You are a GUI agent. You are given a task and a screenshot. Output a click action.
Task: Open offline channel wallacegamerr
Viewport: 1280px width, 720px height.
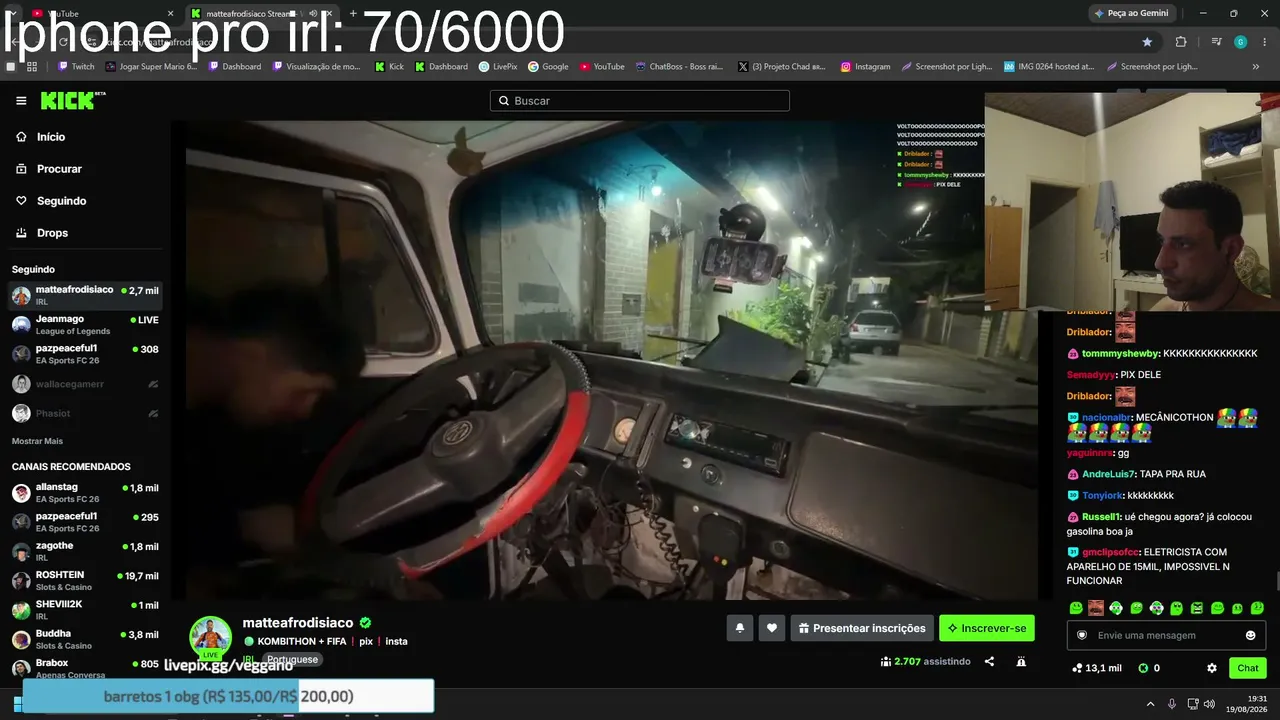click(85, 384)
